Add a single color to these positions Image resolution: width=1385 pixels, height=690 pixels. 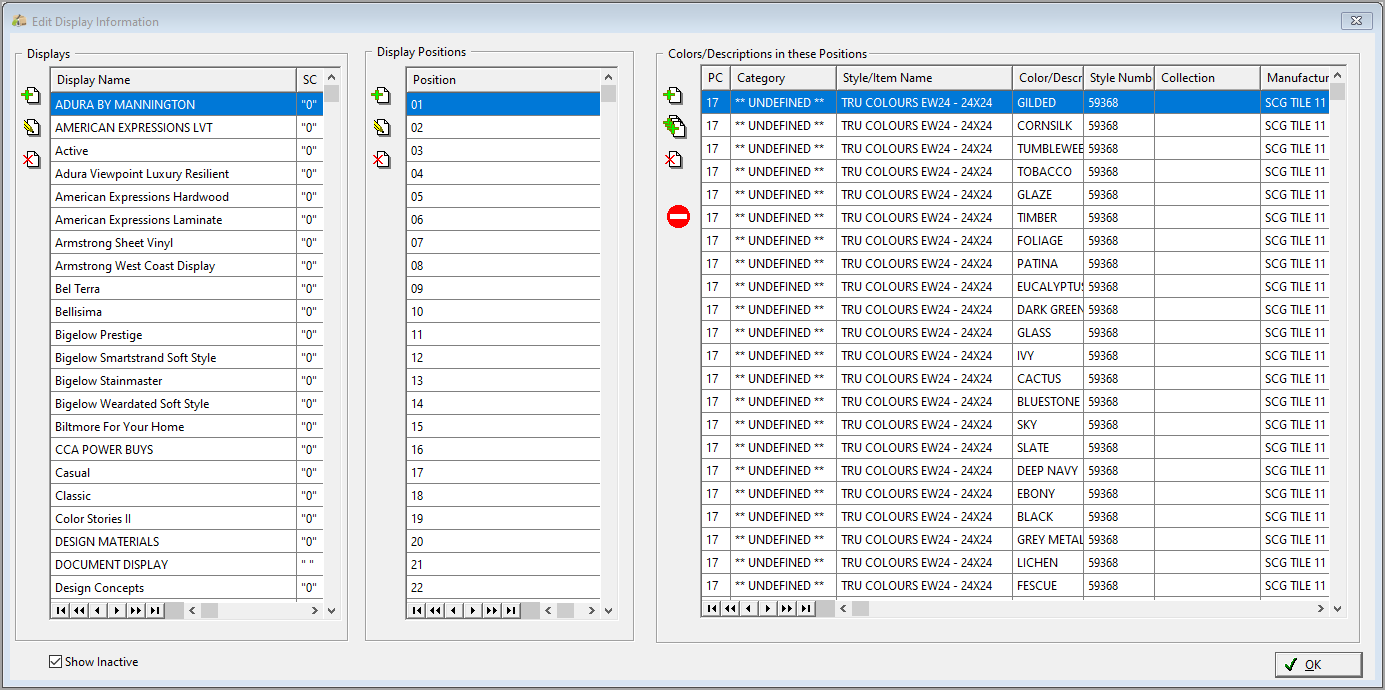coord(673,96)
